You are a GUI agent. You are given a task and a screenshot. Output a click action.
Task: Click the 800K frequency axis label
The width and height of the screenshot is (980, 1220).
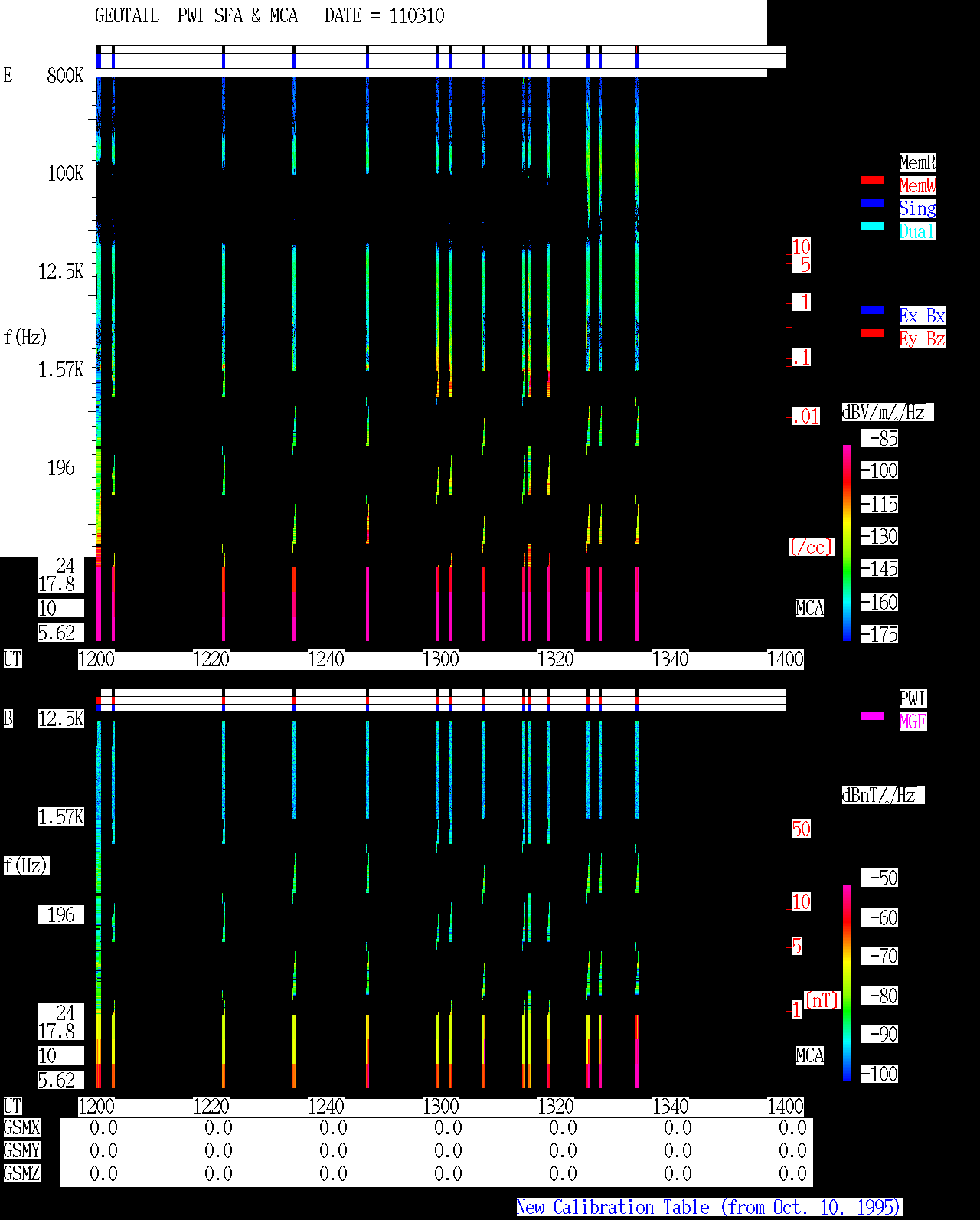66,75
